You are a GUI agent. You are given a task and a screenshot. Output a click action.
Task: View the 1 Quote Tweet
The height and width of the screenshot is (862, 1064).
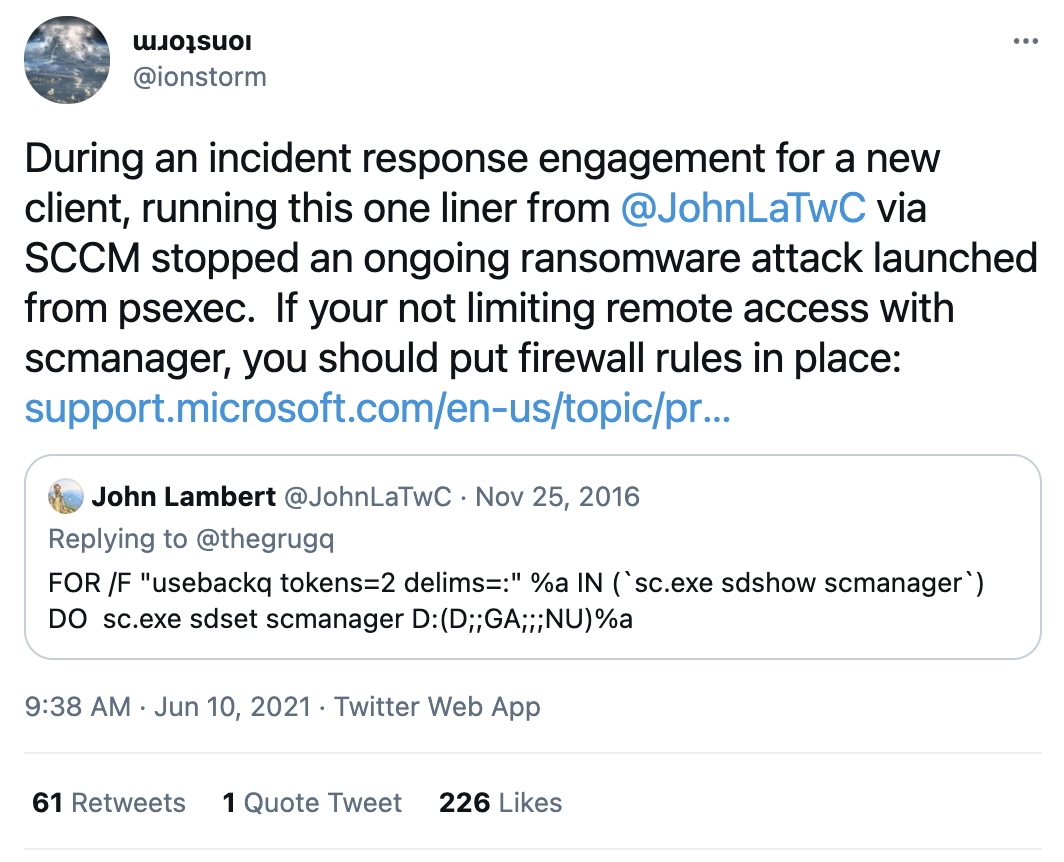click(x=311, y=802)
